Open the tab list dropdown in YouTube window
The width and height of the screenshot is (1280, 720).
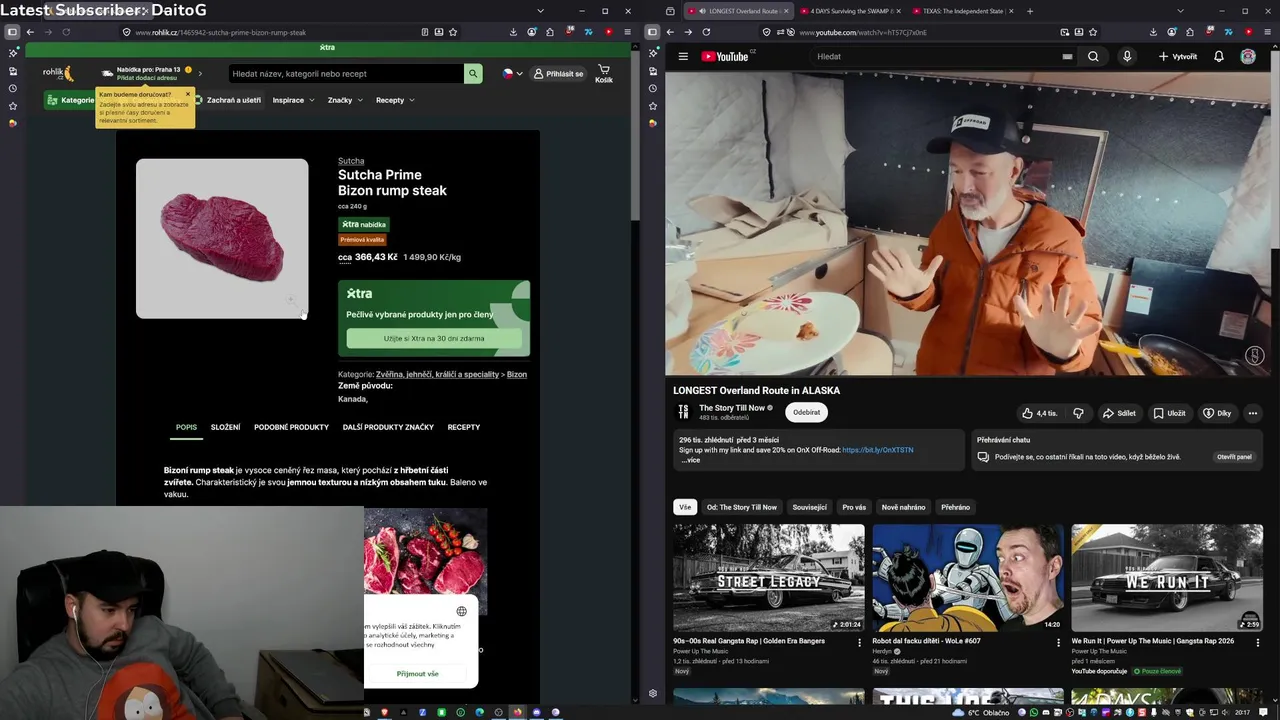point(1181,11)
